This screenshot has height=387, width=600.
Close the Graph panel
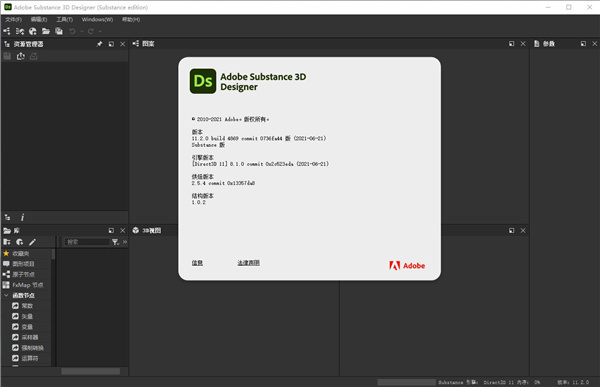coord(523,44)
